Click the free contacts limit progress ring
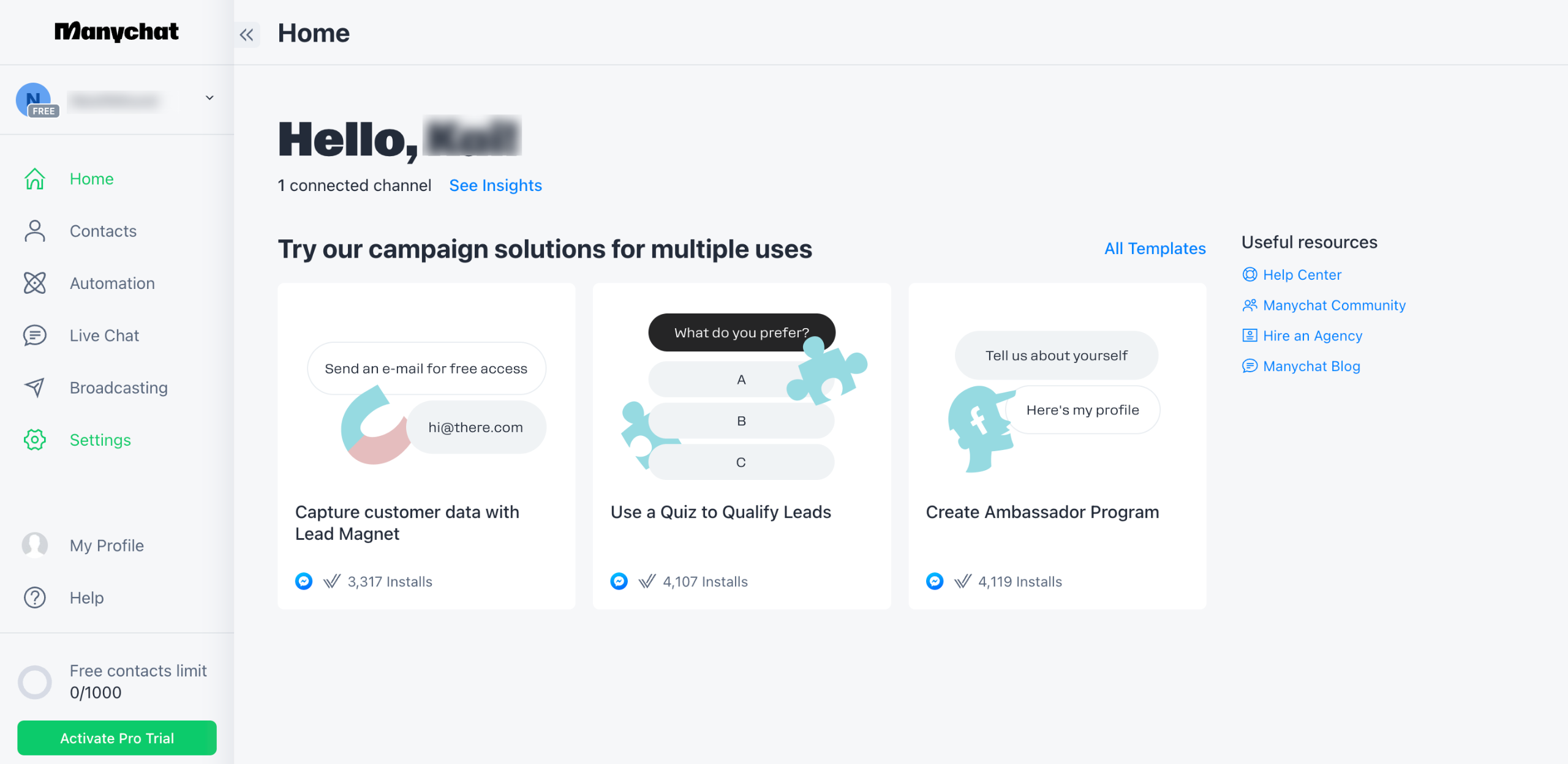Viewport: 1568px width, 764px height. [x=35, y=682]
